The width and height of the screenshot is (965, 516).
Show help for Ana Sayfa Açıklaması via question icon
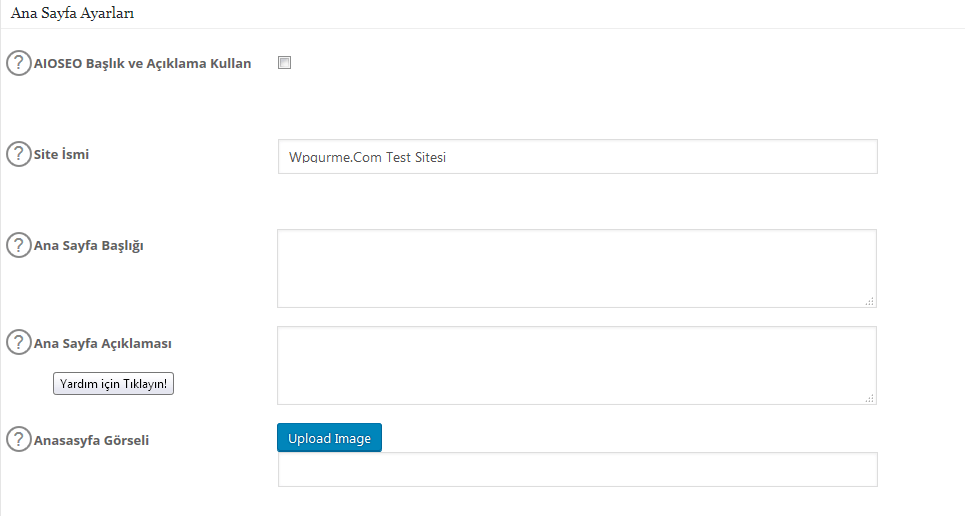18,342
